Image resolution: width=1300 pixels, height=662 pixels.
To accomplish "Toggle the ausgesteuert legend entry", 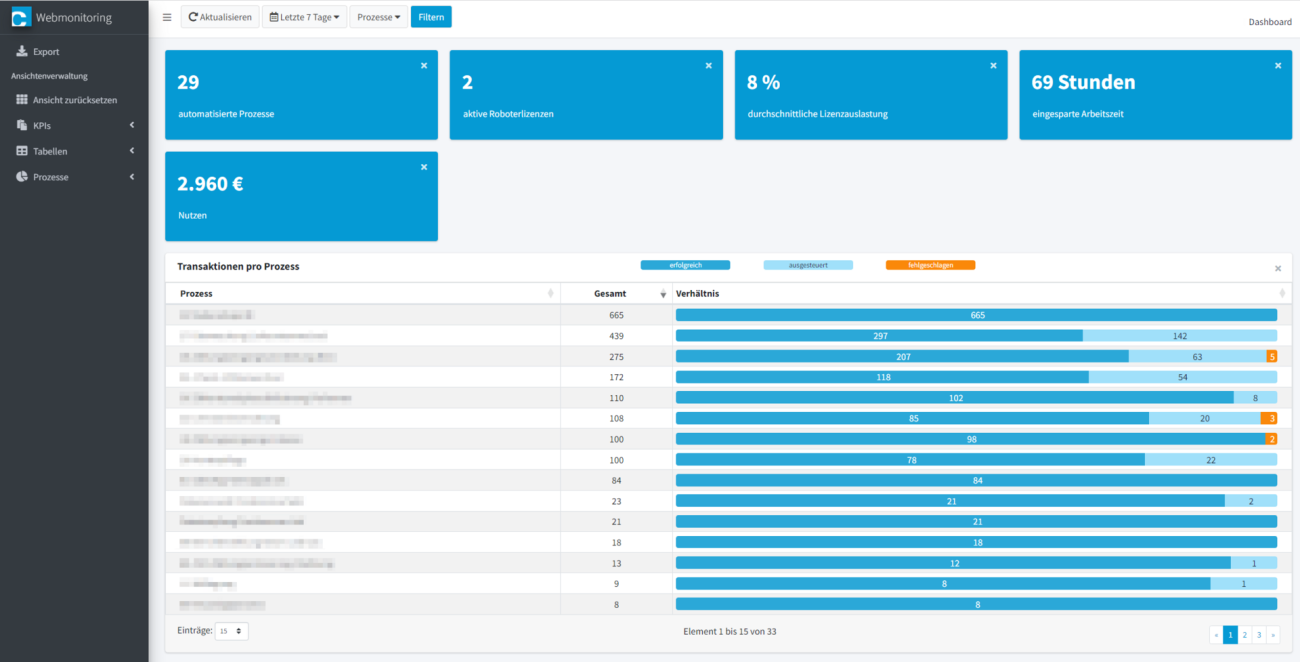I will tap(808, 265).
